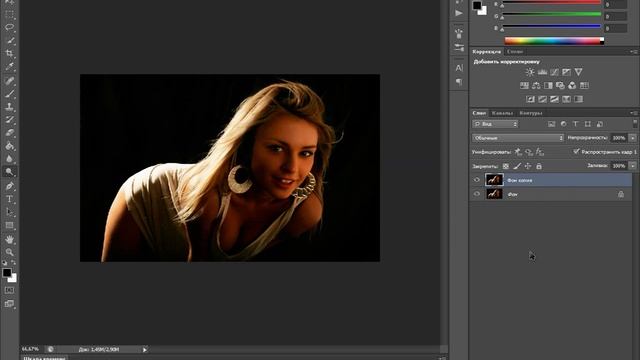Open status bar info arrow menu

[x=144, y=349]
